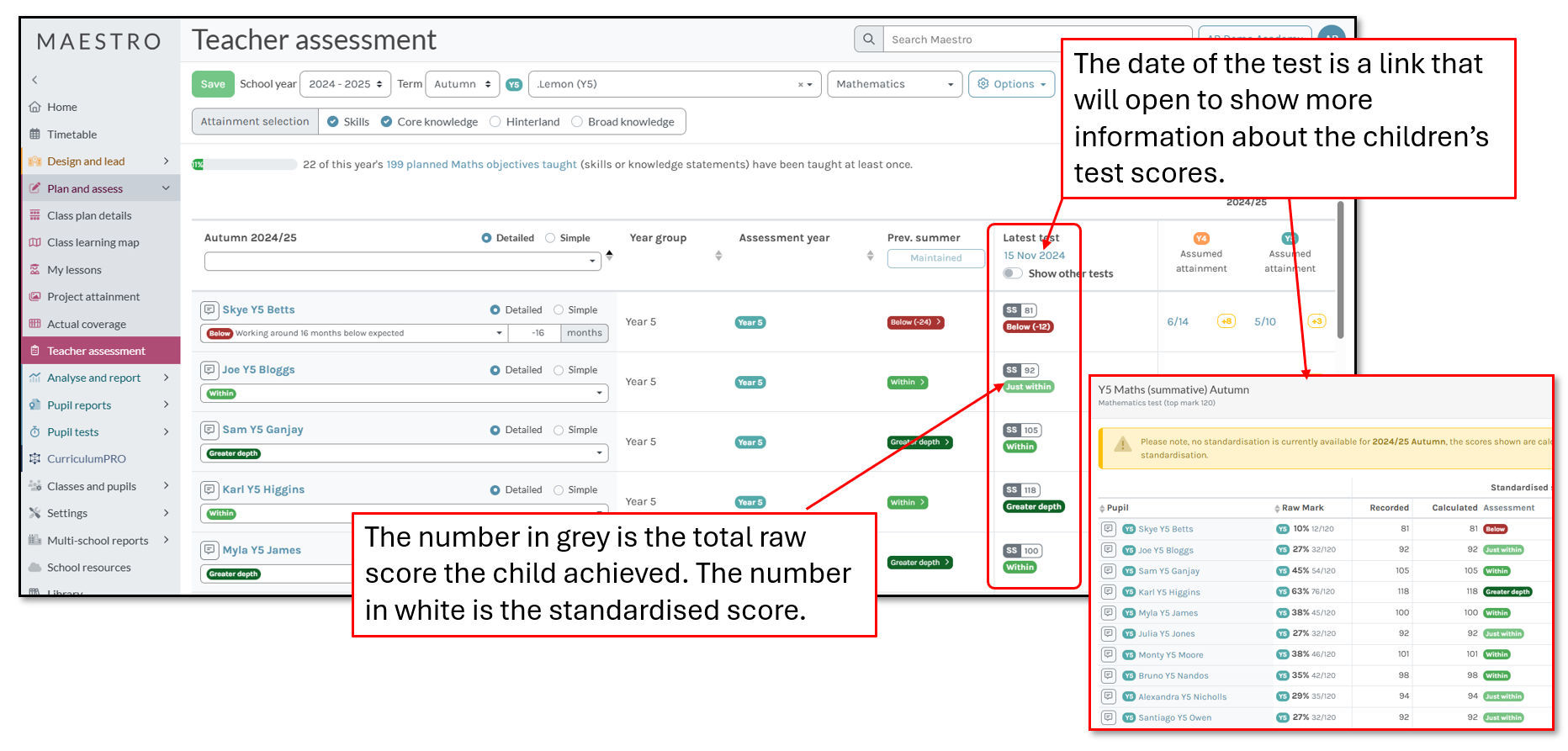The width and height of the screenshot is (1568, 751).
Task: Open the Mathematics subject dropdown
Action: click(894, 84)
